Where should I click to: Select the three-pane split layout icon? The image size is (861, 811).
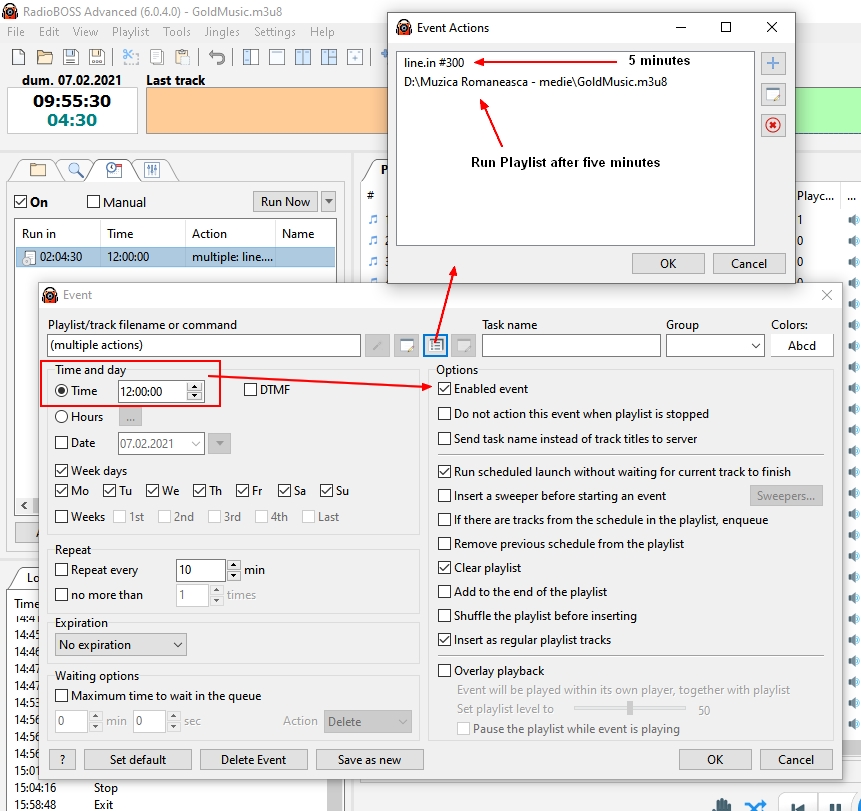tap(329, 57)
